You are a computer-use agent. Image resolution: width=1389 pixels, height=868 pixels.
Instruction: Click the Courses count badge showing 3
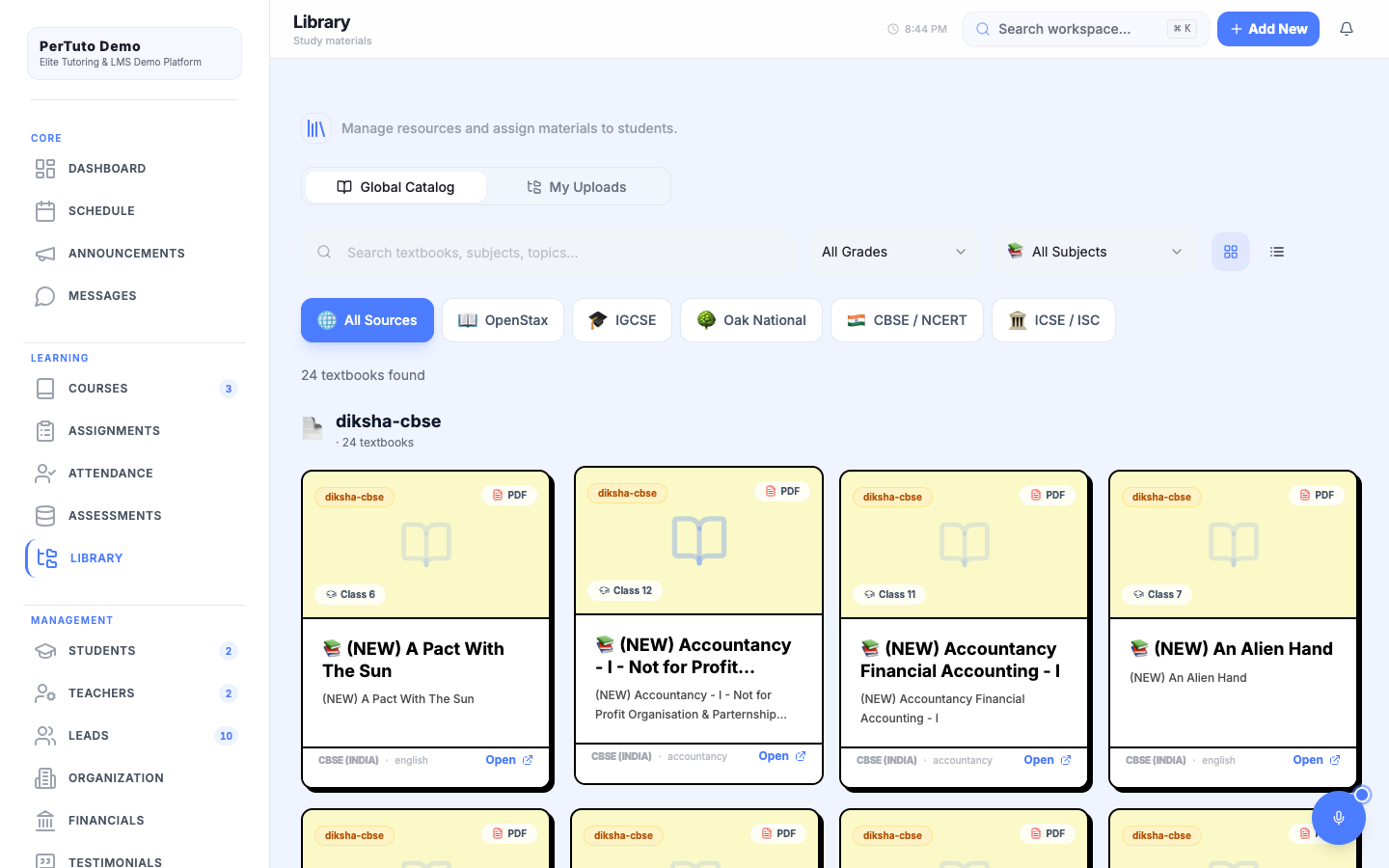tap(229, 389)
